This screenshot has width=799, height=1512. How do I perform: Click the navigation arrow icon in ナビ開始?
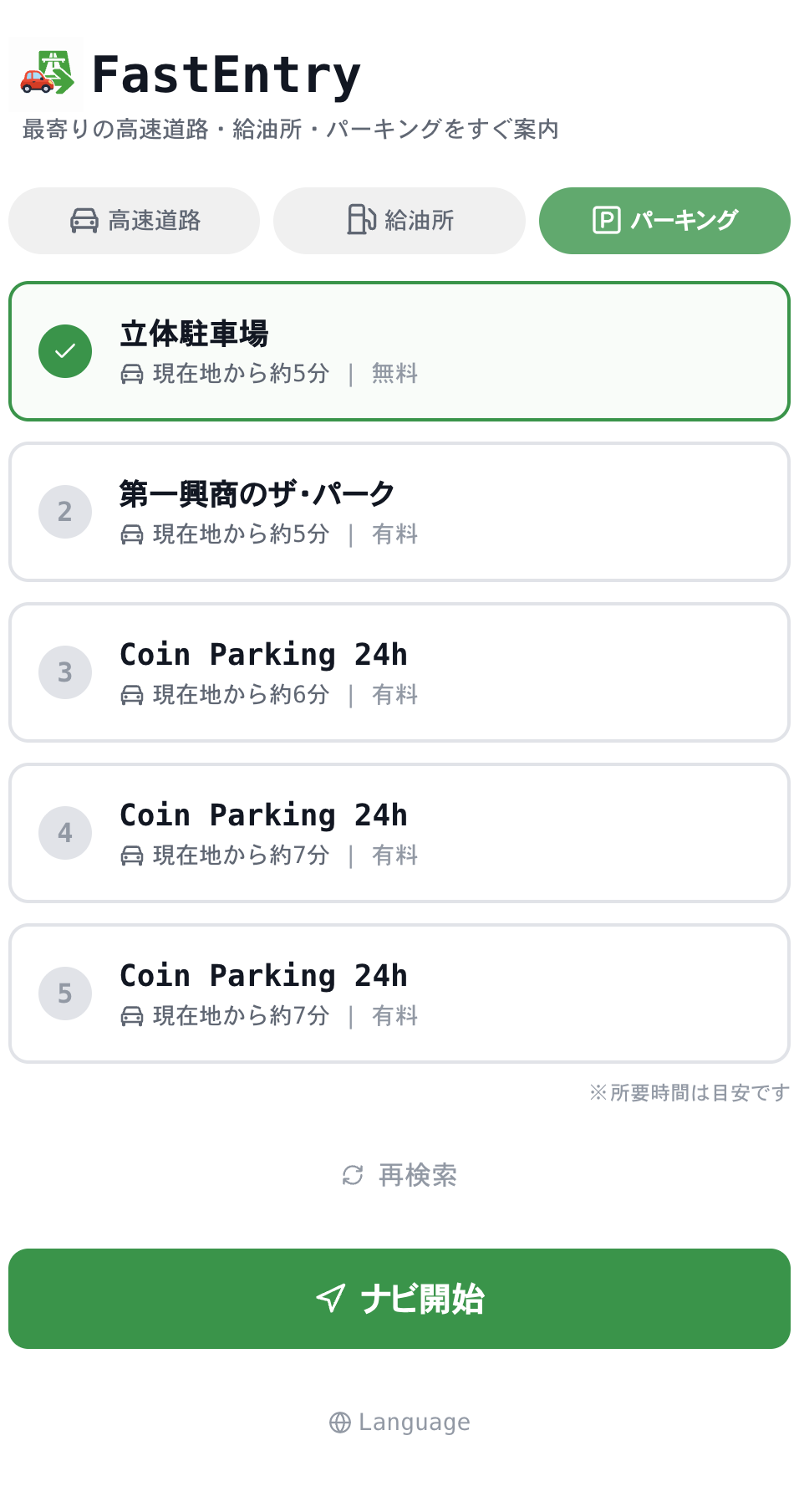(x=331, y=1298)
